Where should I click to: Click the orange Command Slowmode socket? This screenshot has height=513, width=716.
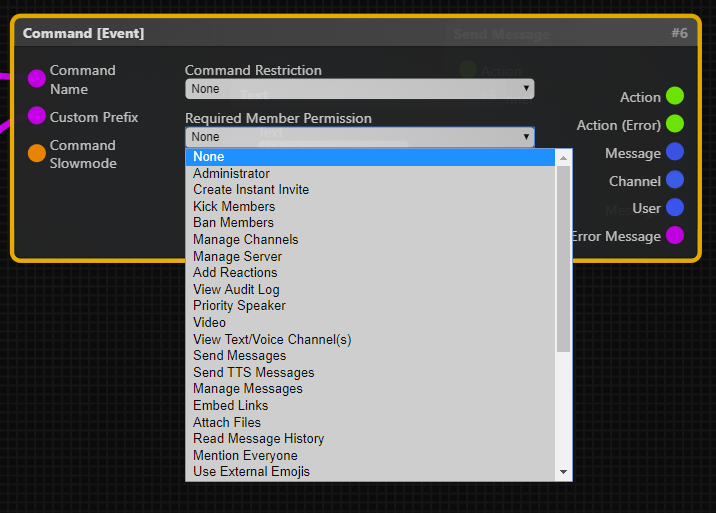[37, 153]
